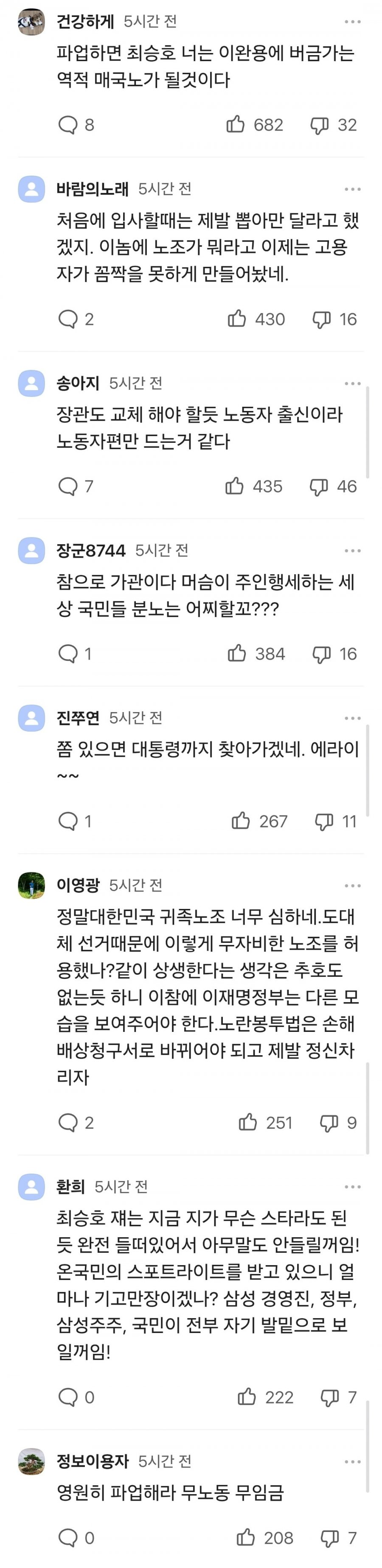Open the username 환희
The image size is (382, 1568).
click(x=71, y=1186)
